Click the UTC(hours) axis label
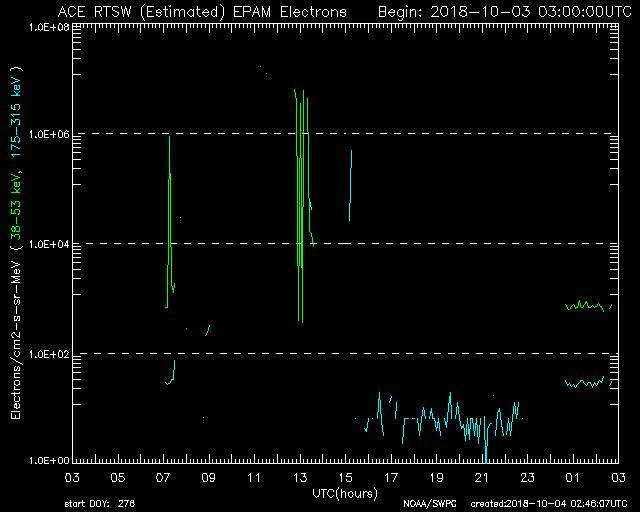Viewport: 640px width, 512px height. [x=346, y=493]
